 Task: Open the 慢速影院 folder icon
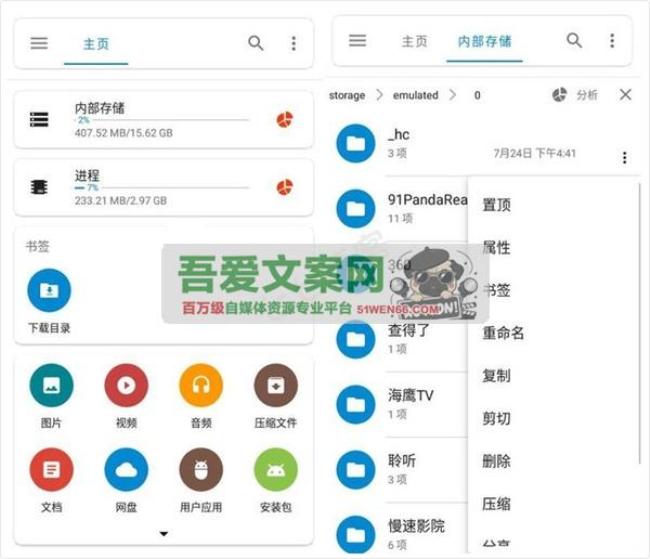356,534
